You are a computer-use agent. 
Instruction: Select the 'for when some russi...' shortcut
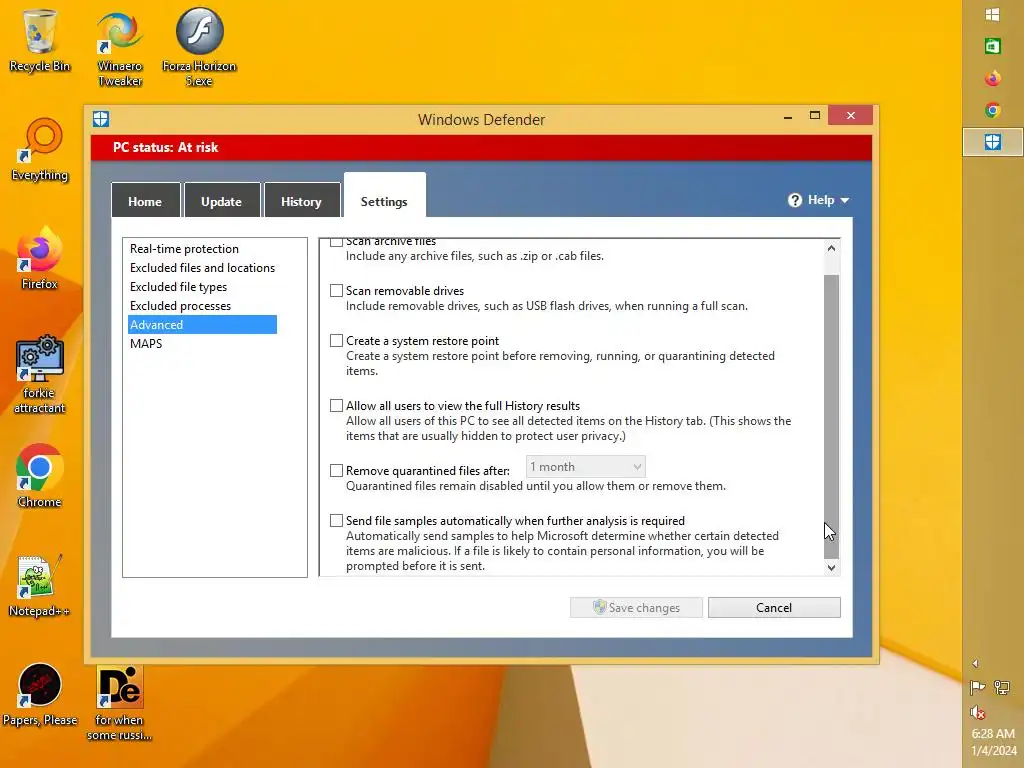pos(120,703)
